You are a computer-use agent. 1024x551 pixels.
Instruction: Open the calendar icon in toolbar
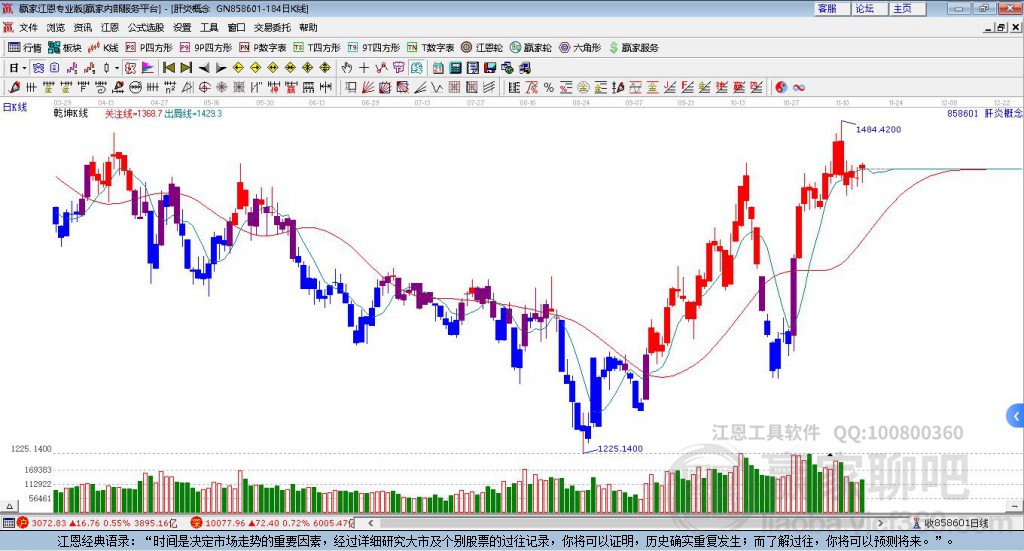pyautogui.click(x=438, y=68)
